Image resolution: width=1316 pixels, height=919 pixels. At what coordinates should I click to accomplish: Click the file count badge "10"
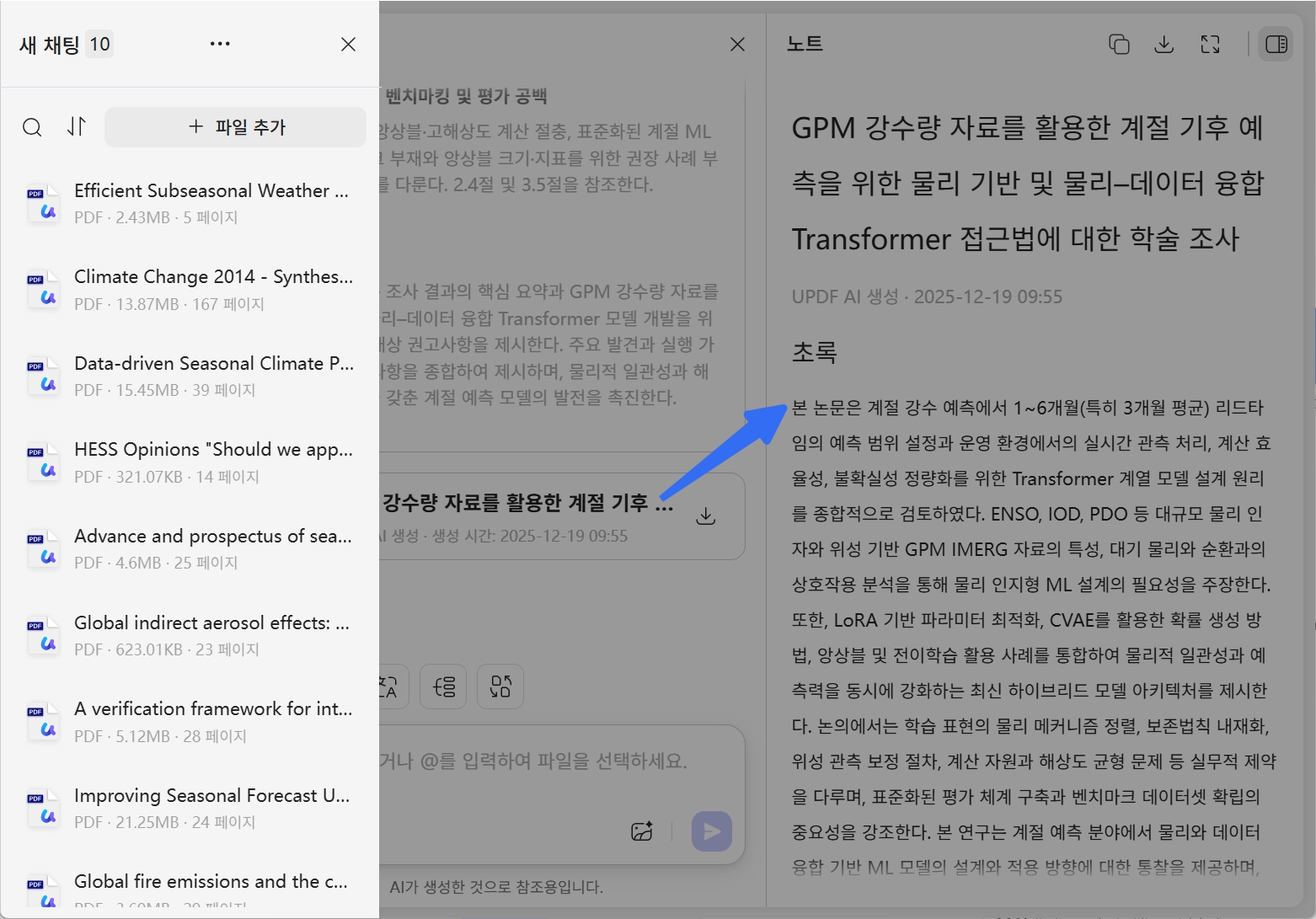pos(100,45)
